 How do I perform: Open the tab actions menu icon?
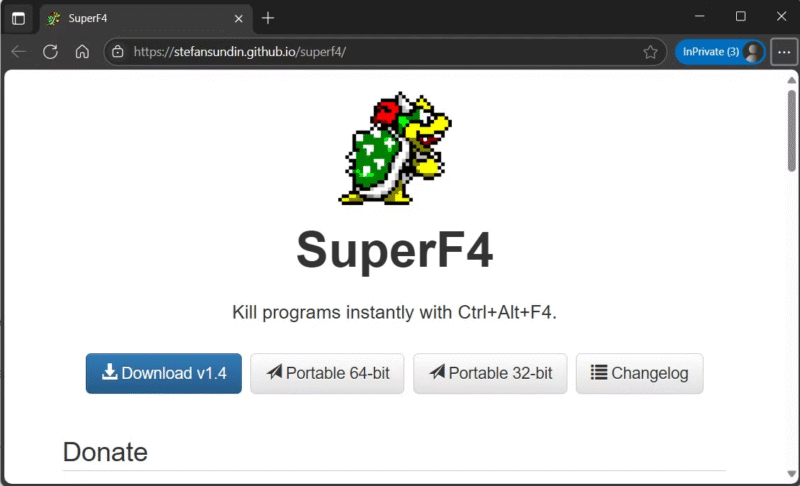click(x=18, y=18)
